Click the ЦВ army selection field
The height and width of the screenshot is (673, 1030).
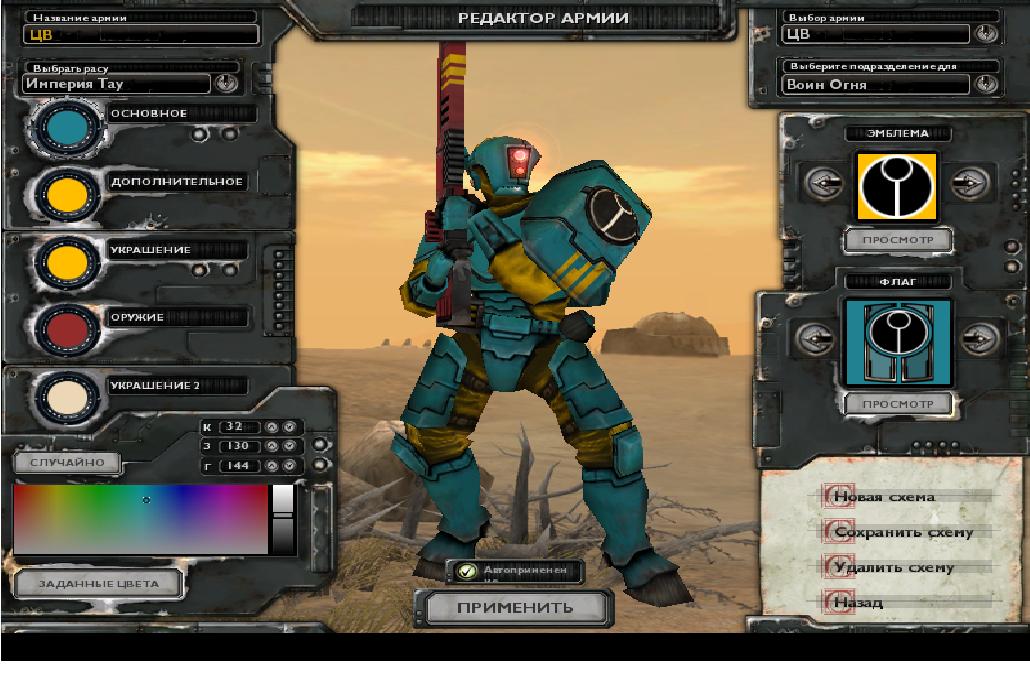pyautogui.click(x=876, y=34)
